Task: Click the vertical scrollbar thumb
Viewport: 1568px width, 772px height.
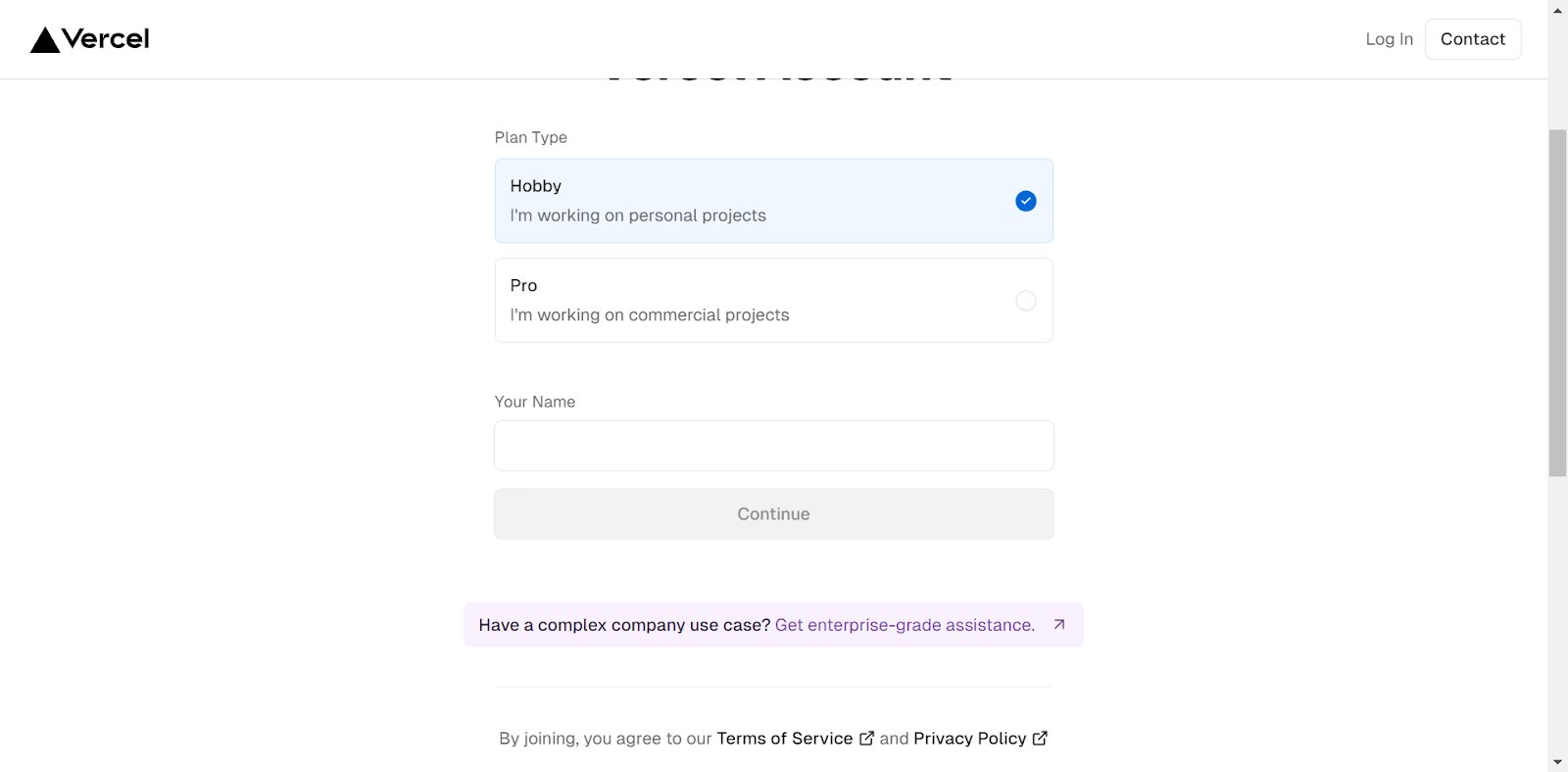Action: point(1557,302)
